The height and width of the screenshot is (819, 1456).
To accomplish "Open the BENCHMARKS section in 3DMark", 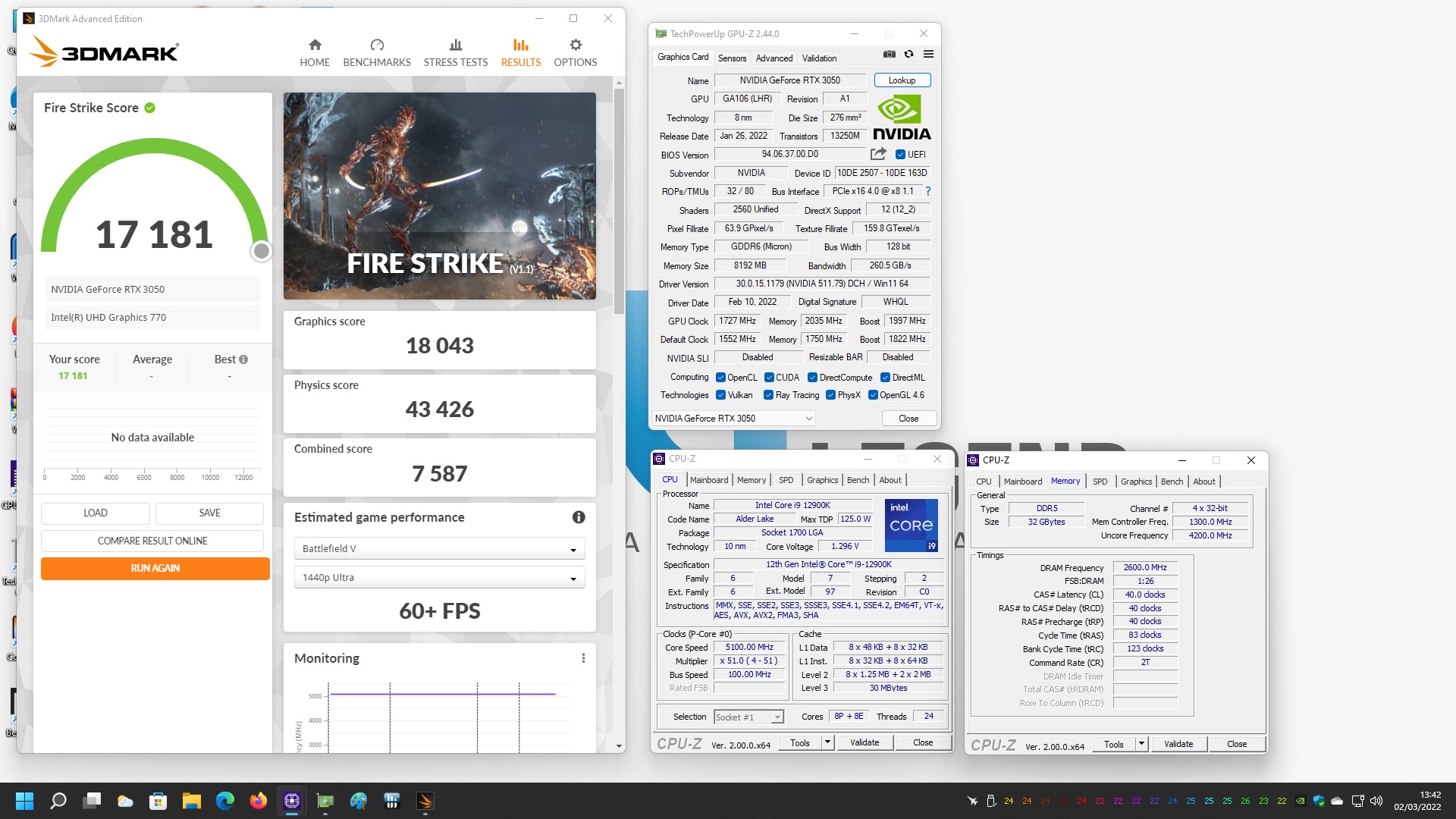I will click(377, 53).
